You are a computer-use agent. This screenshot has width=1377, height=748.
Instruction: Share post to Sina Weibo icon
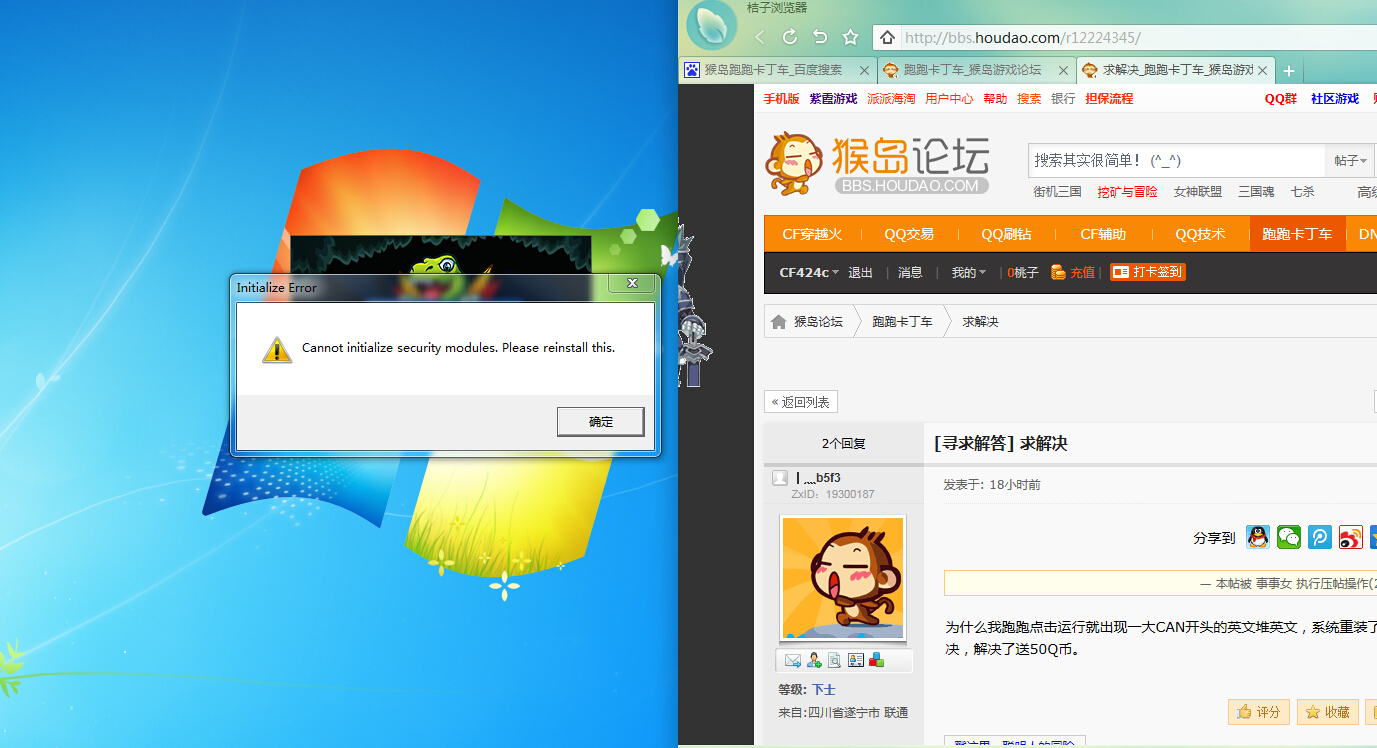click(1351, 537)
